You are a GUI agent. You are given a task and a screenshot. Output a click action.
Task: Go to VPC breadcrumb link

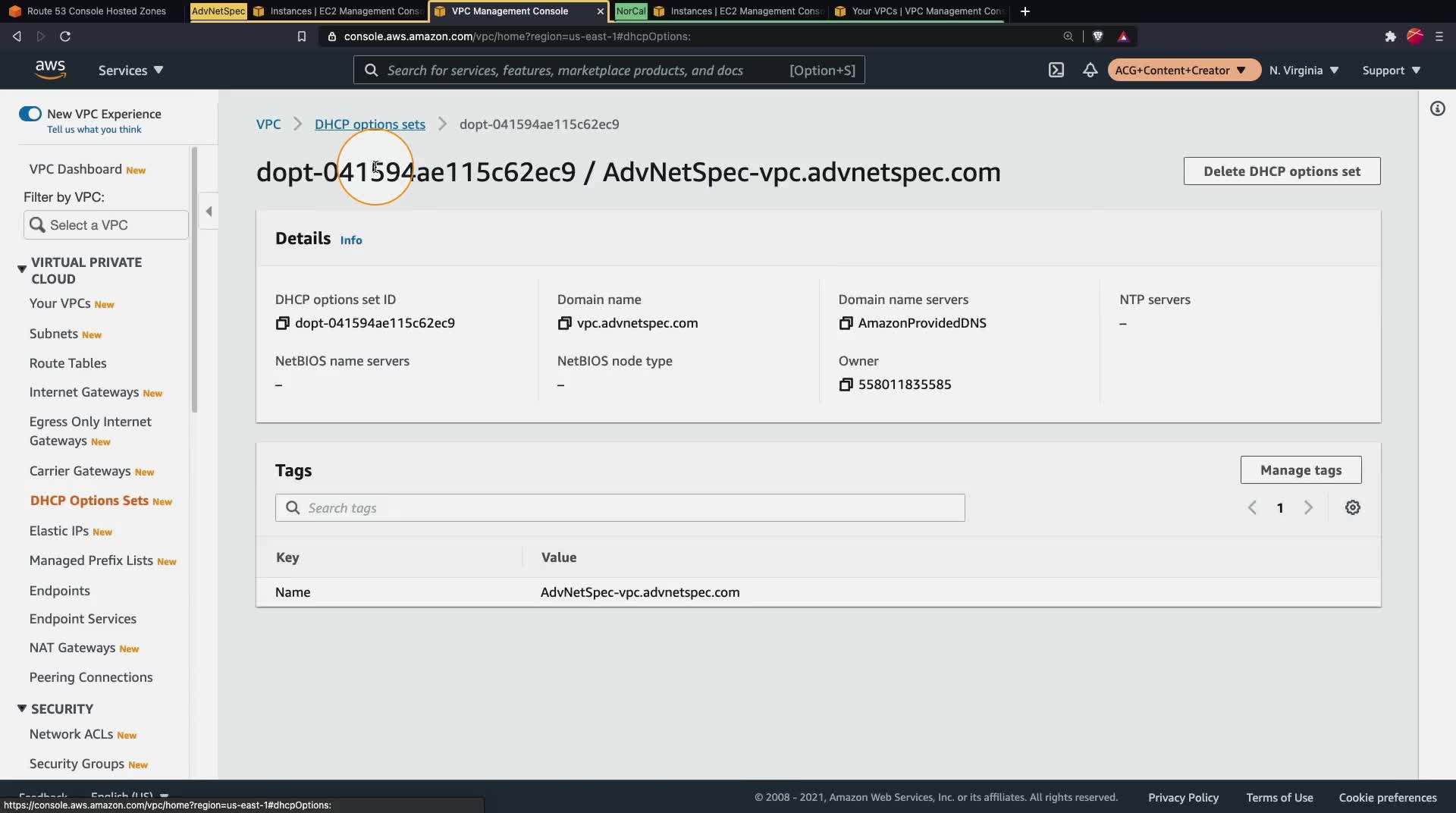click(x=268, y=124)
